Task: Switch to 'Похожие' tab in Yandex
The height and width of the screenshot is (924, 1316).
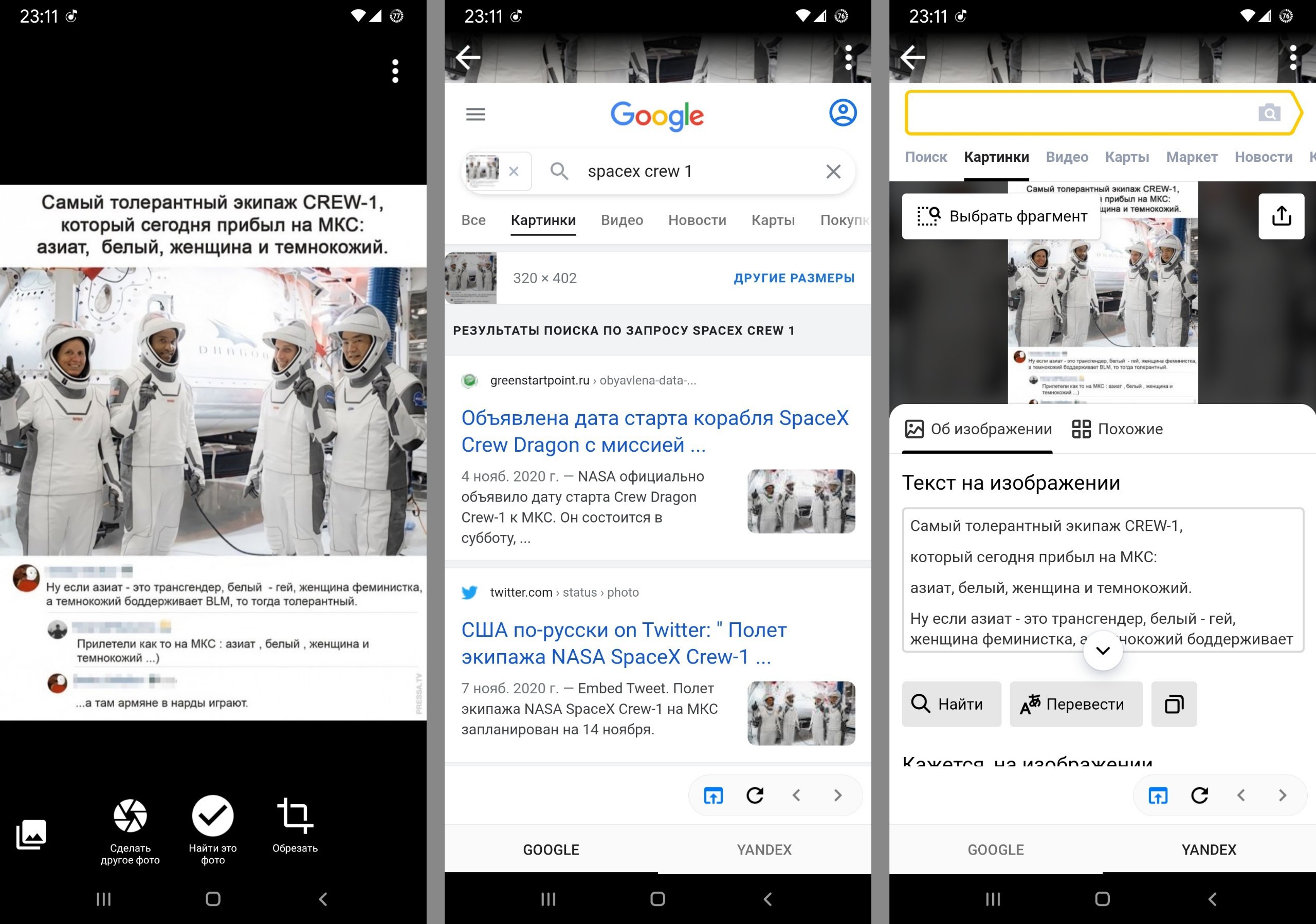Action: coord(1118,429)
